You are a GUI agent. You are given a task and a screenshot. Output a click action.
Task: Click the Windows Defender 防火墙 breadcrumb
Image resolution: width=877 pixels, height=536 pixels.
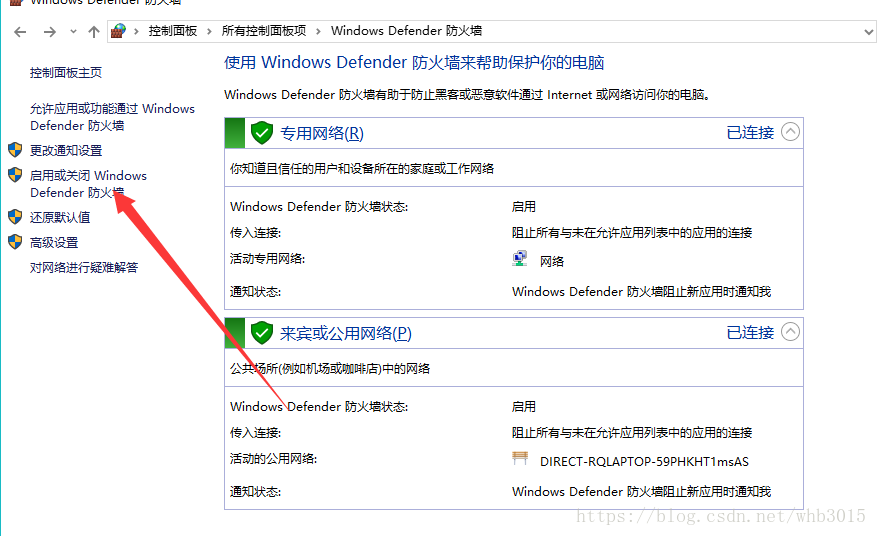tap(407, 31)
